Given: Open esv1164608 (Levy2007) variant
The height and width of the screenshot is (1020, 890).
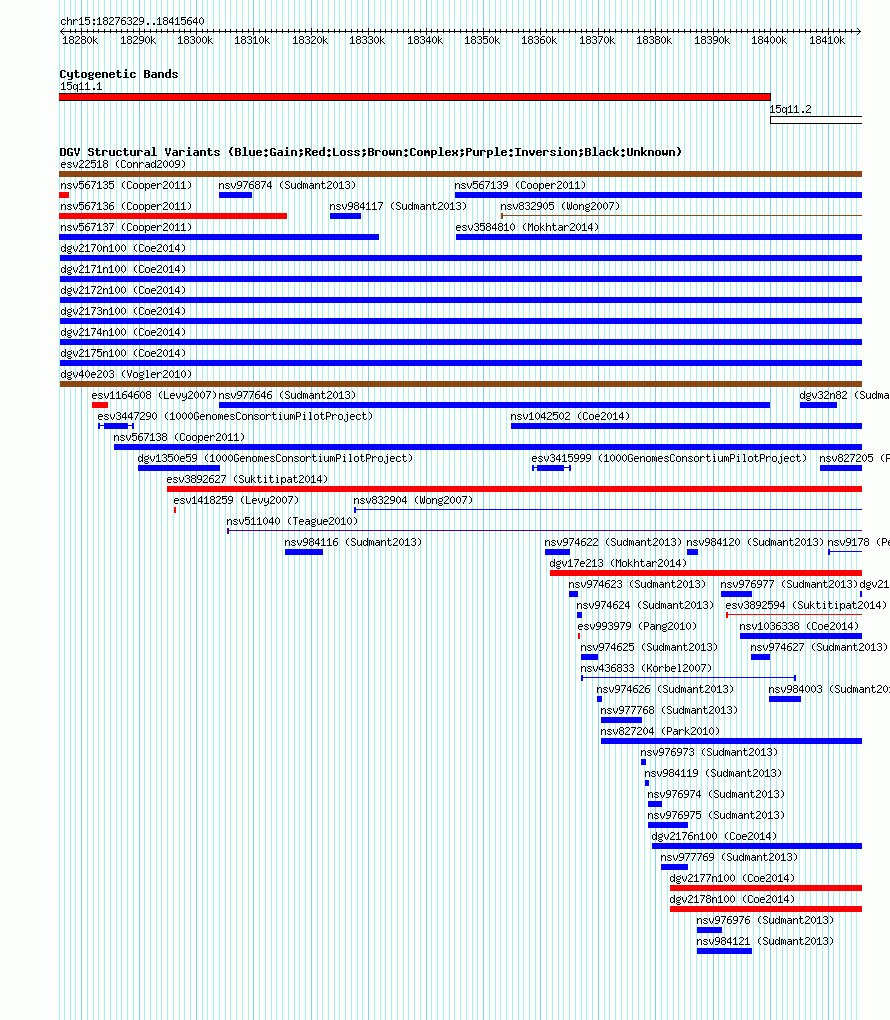Looking at the screenshot, I should 100,405.
